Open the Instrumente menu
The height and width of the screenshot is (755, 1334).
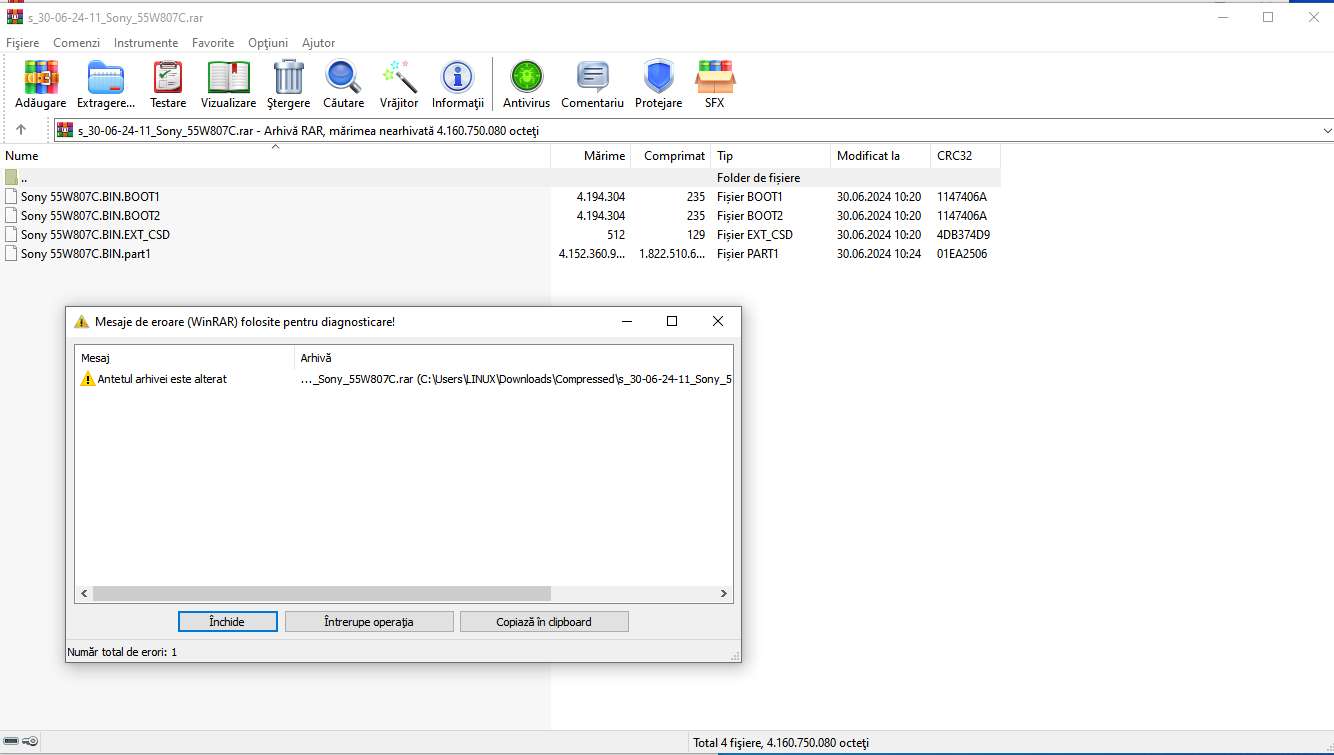pyautogui.click(x=146, y=43)
